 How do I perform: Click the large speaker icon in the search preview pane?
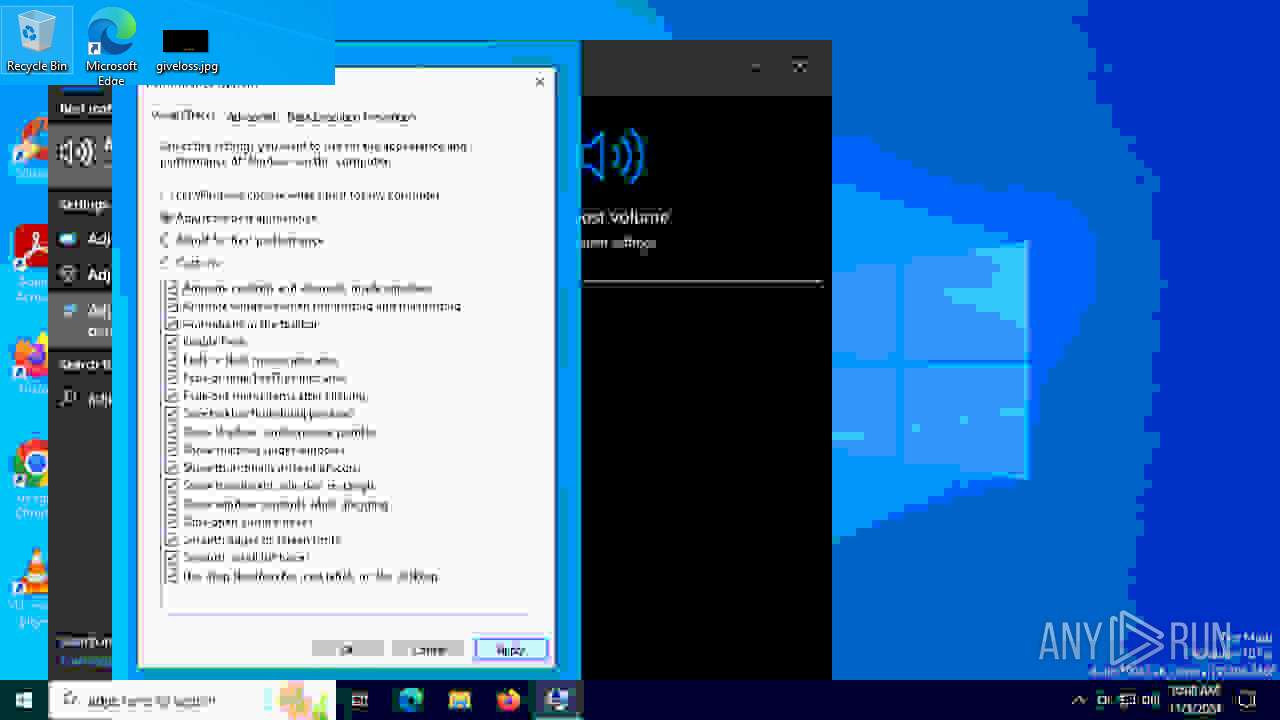614,156
